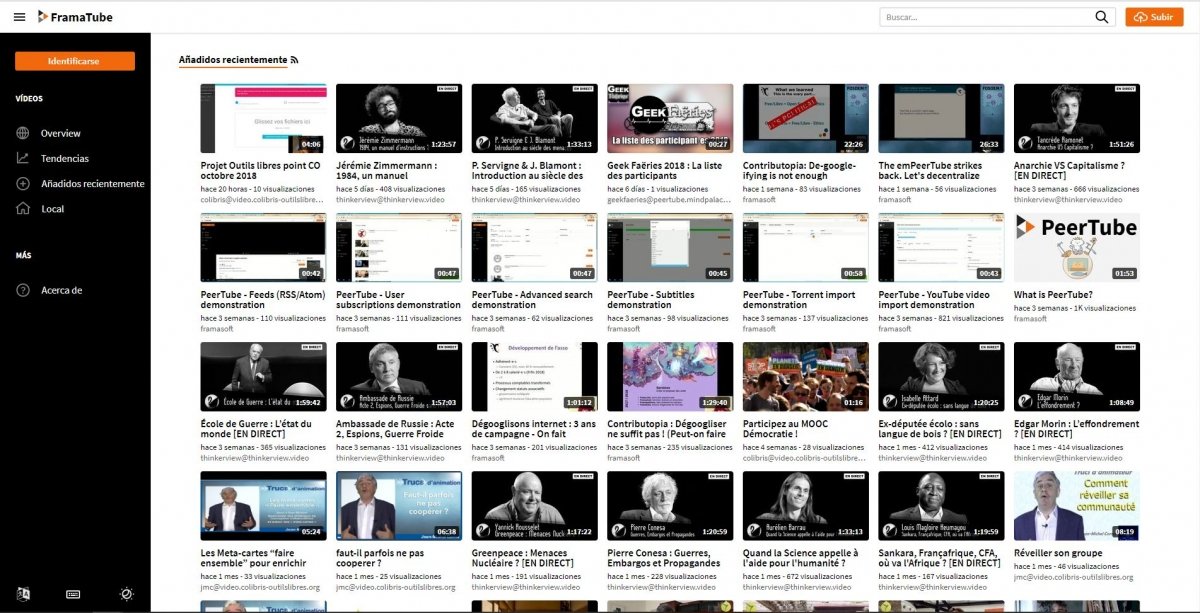Open Participez au MOOC Démocratie thumbnail
Viewport: 1200px width, 613px height.
[x=805, y=376]
